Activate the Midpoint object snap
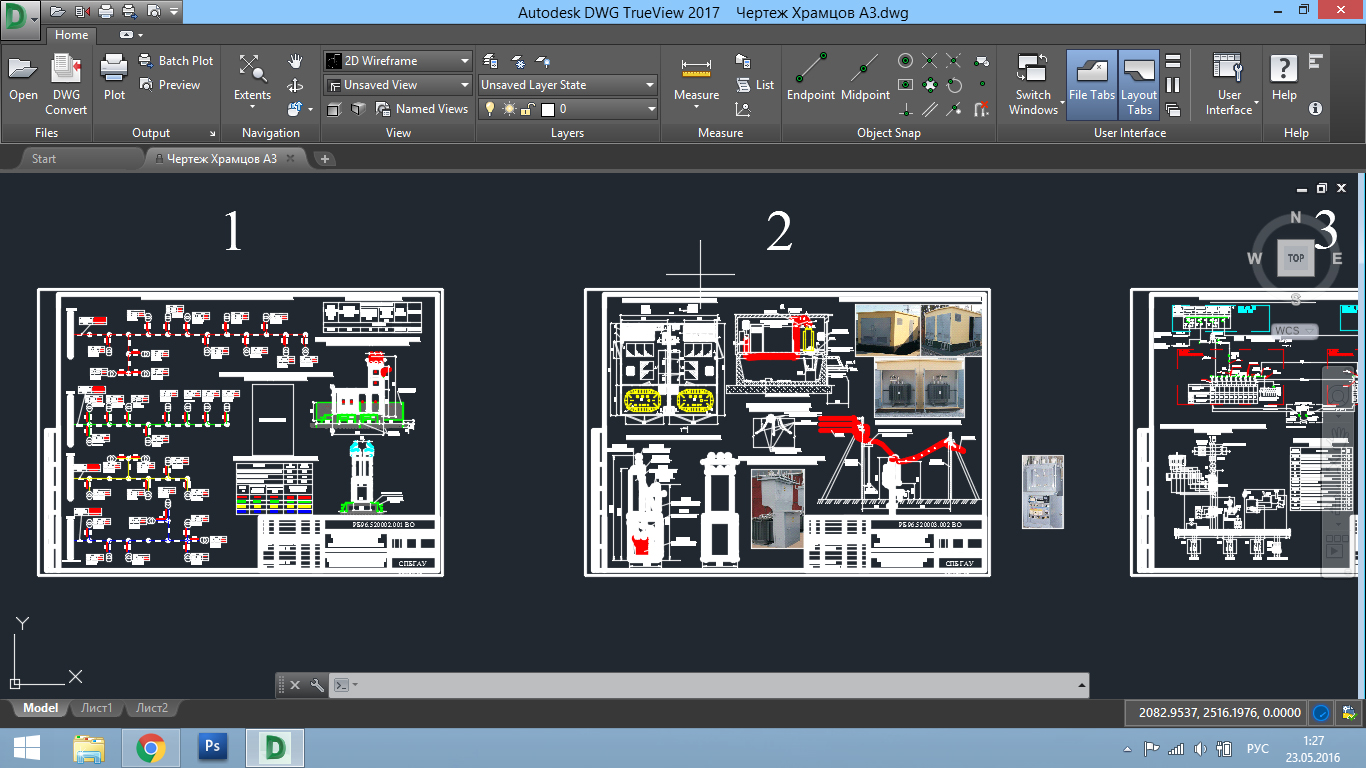This screenshot has width=1366, height=768. (x=865, y=78)
